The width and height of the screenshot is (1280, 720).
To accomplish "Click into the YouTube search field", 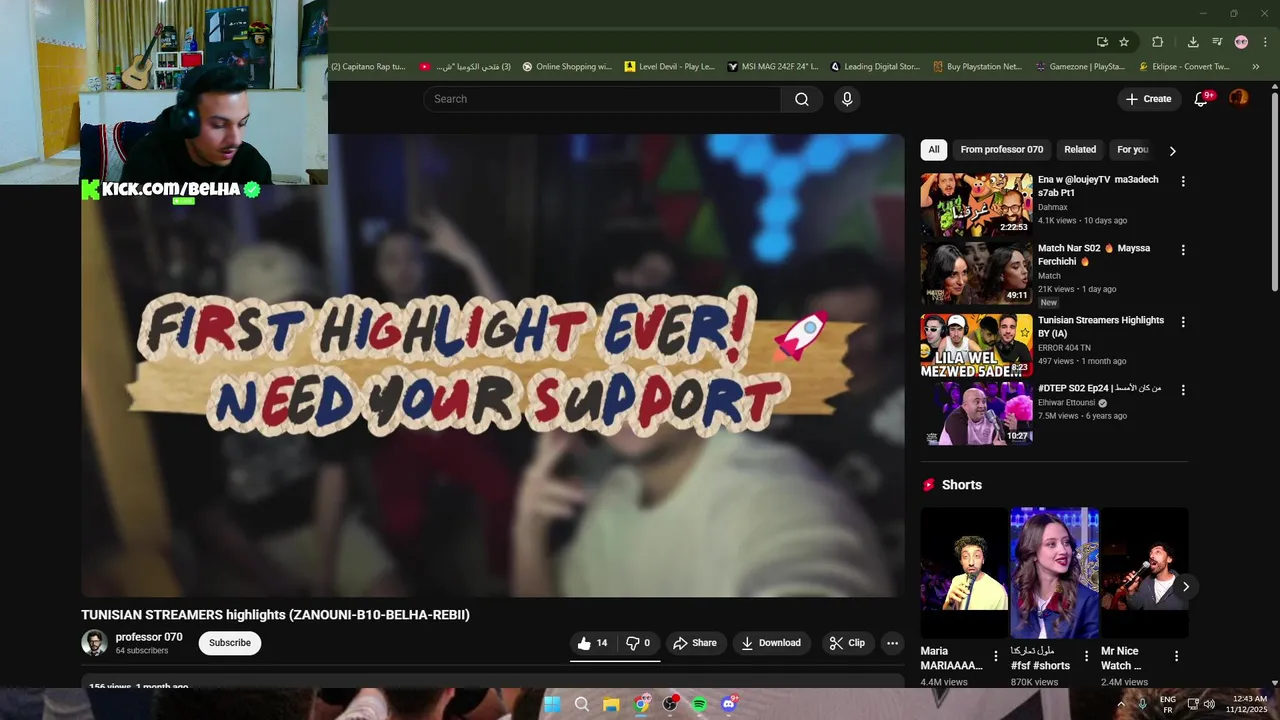I will click(602, 99).
